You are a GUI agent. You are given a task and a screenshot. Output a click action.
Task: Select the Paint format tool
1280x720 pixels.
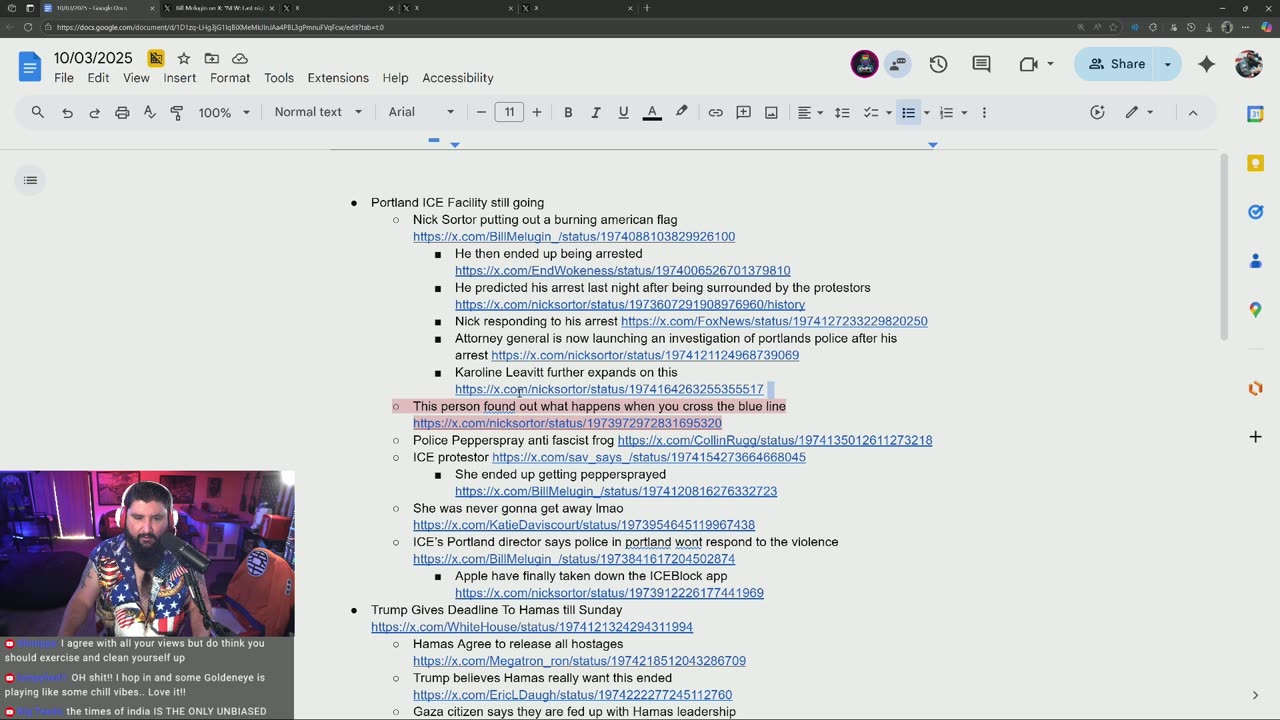coord(177,113)
